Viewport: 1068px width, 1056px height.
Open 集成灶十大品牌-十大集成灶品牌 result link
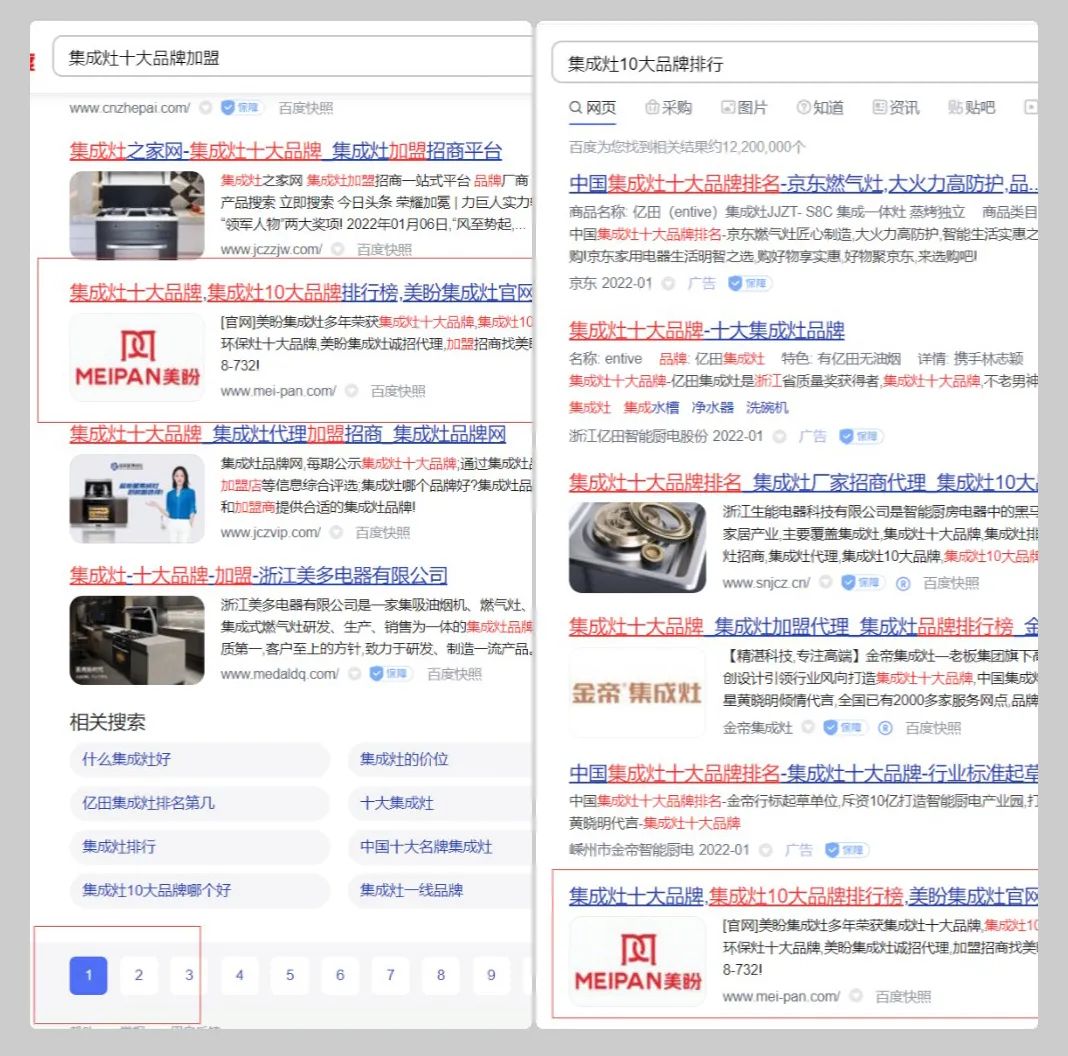tap(706, 330)
